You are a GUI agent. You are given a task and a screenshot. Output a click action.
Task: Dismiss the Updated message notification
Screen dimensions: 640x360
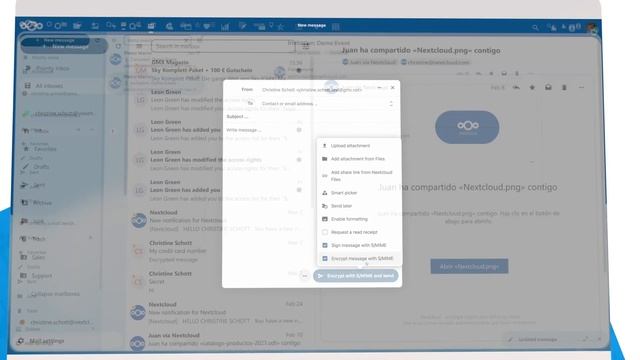pyautogui.click(x=599, y=339)
